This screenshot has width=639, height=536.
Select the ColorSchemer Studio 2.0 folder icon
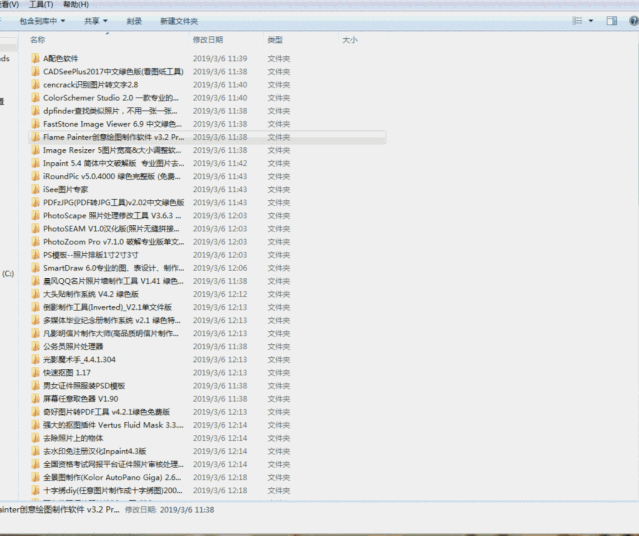point(36,97)
